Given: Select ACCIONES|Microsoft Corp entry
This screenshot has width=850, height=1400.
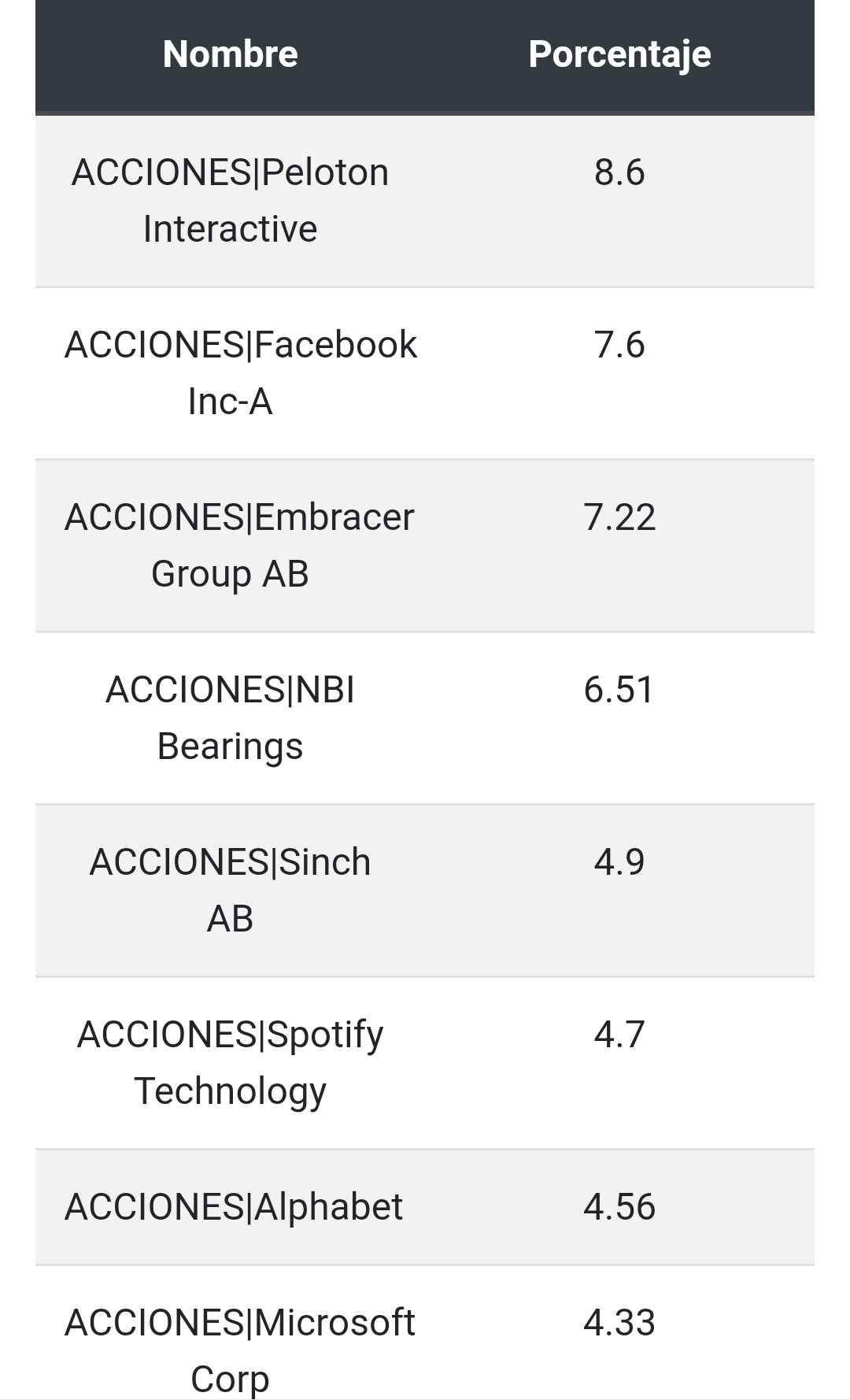Looking at the screenshot, I should click(239, 1350).
